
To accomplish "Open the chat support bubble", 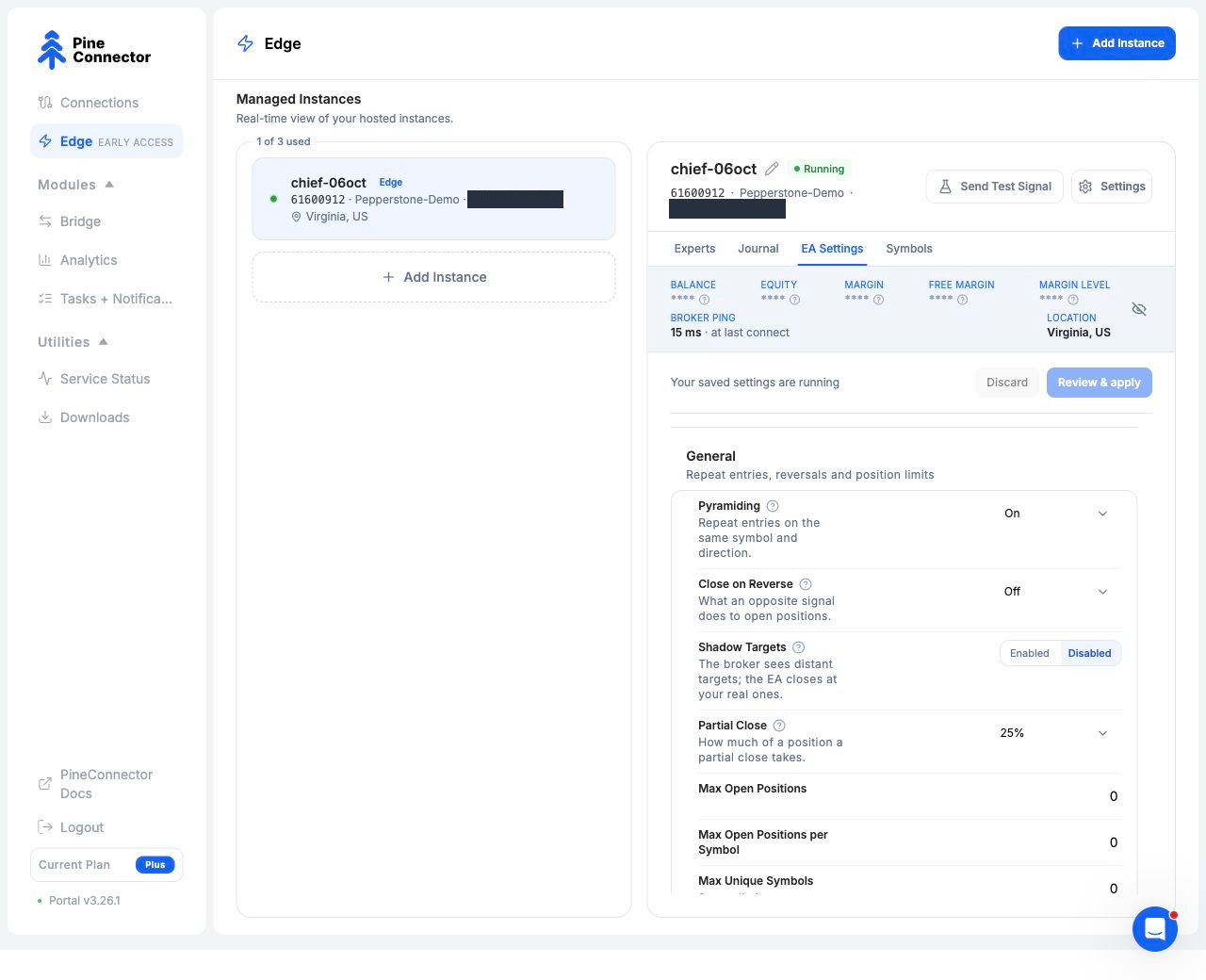I will (x=1155, y=929).
